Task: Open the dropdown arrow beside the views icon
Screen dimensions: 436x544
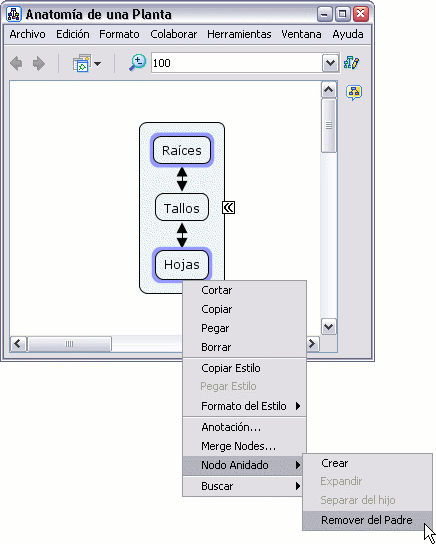Action: click(x=97, y=63)
